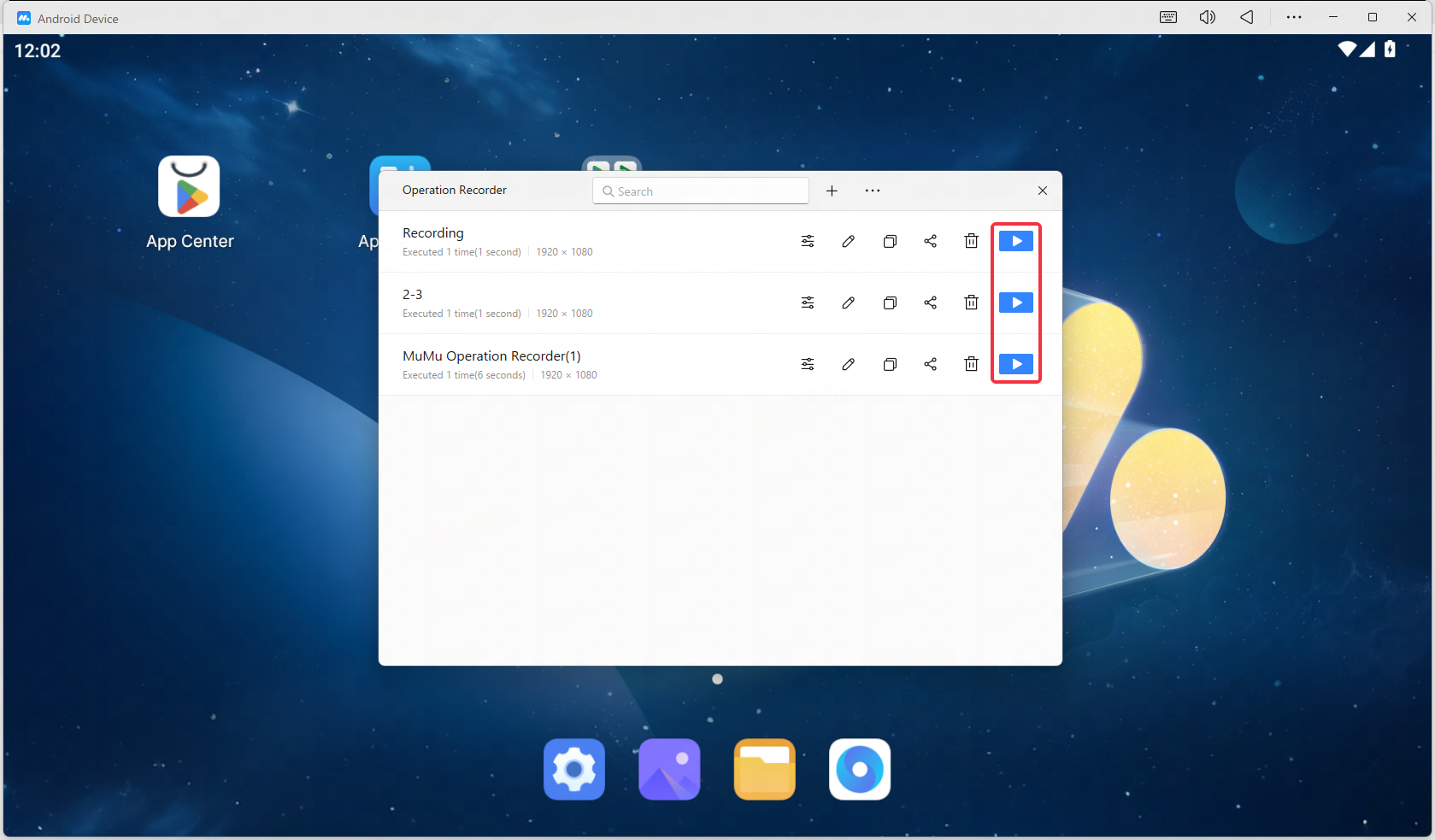Share the 2-3 recording

(931, 303)
